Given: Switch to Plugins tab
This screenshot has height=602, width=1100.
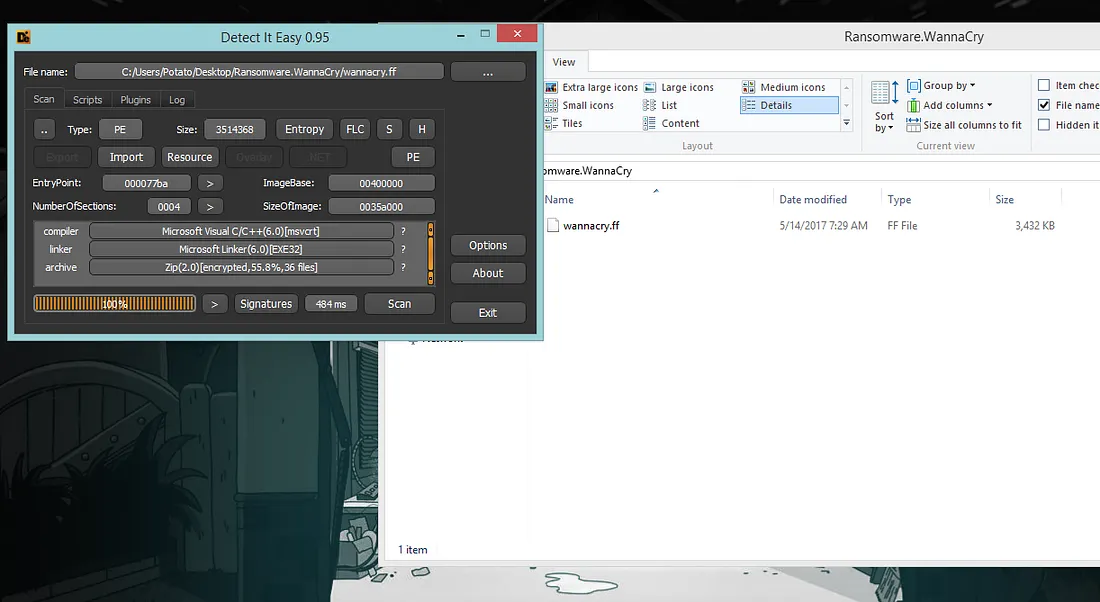Looking at the screenshot, I should coord(135,100).
